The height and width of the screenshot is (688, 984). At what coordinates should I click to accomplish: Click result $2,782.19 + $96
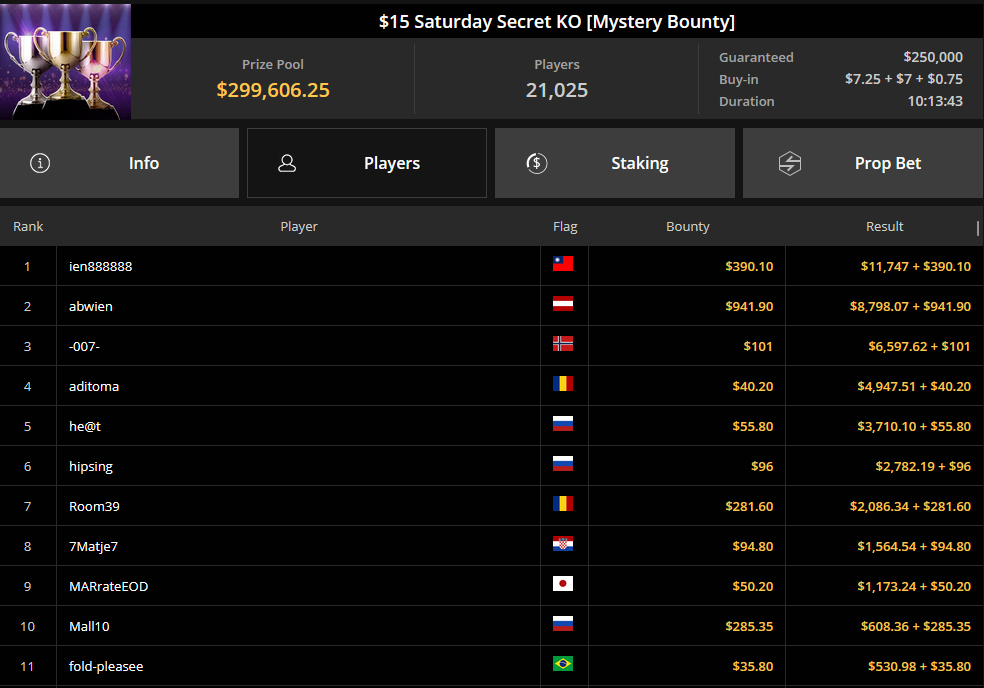click(923, 466)
